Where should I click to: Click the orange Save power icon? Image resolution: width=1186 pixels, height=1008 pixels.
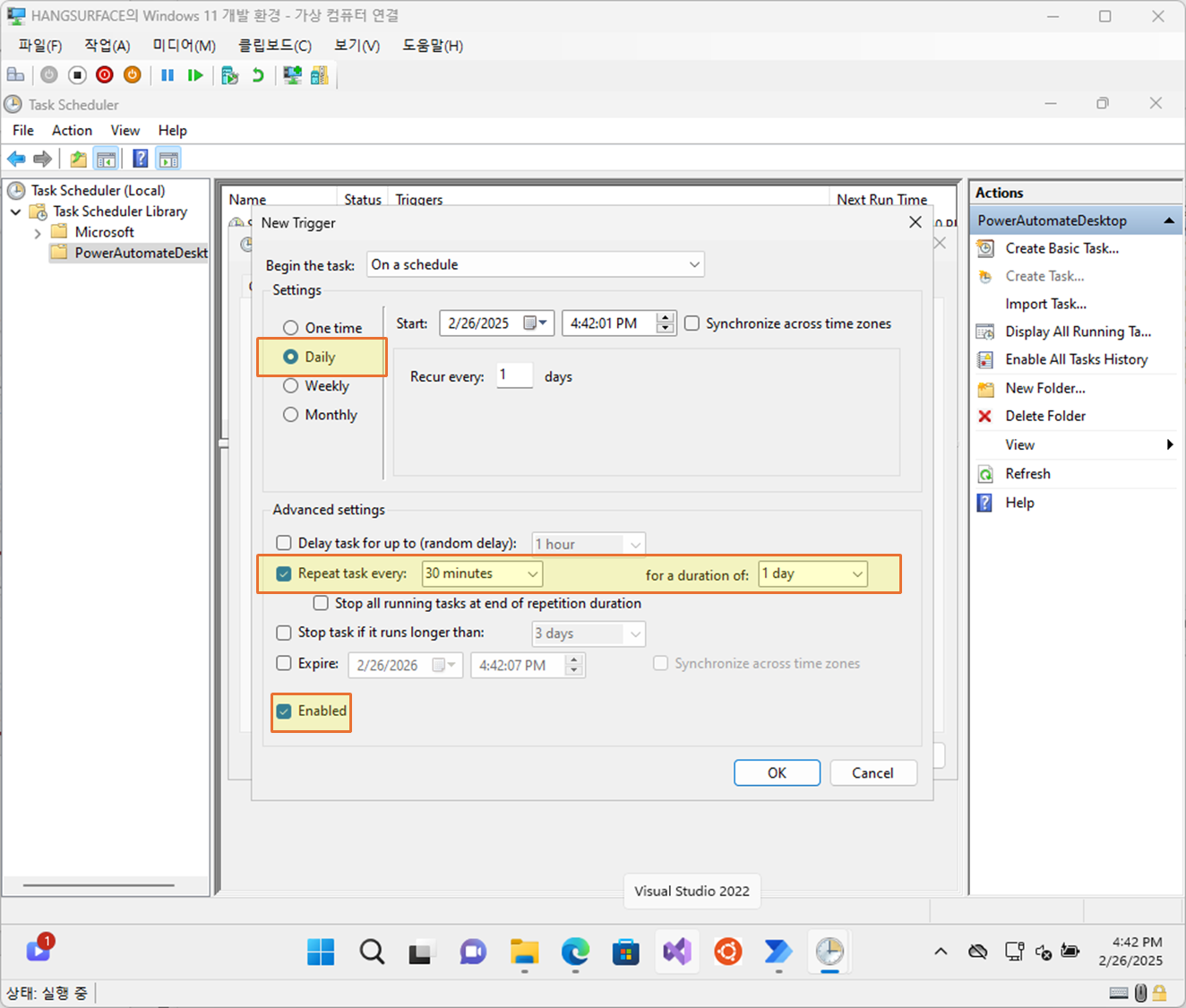coord(133,75)
